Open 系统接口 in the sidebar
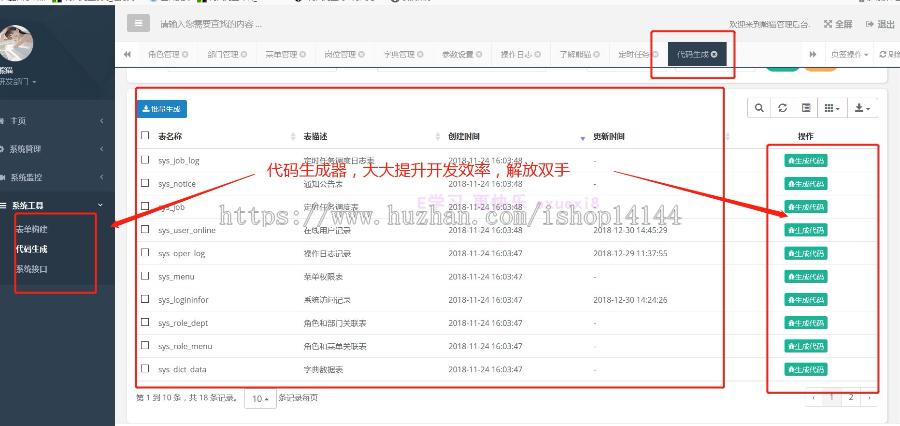The width and height of the screenshot is (900, 426). [x=32, y=269]
